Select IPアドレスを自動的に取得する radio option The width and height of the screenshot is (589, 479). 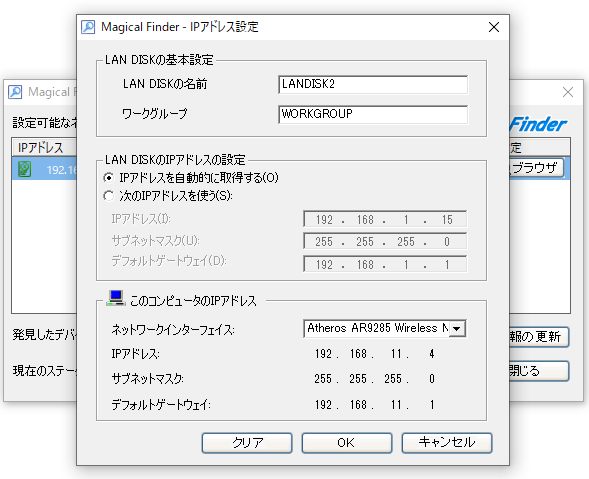pos(109,178)
